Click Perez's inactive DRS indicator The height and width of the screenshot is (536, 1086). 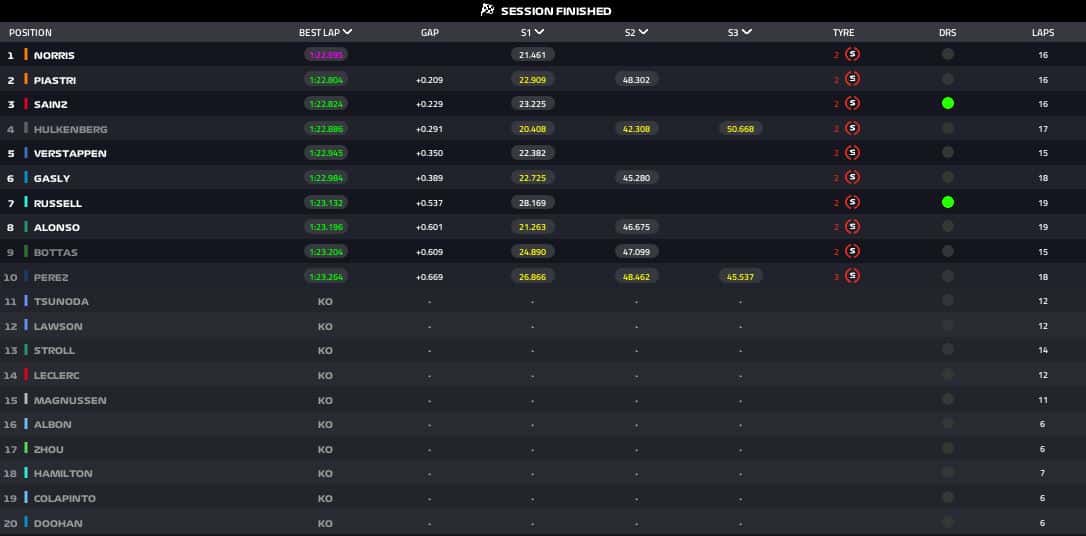(x=948, y=276)
